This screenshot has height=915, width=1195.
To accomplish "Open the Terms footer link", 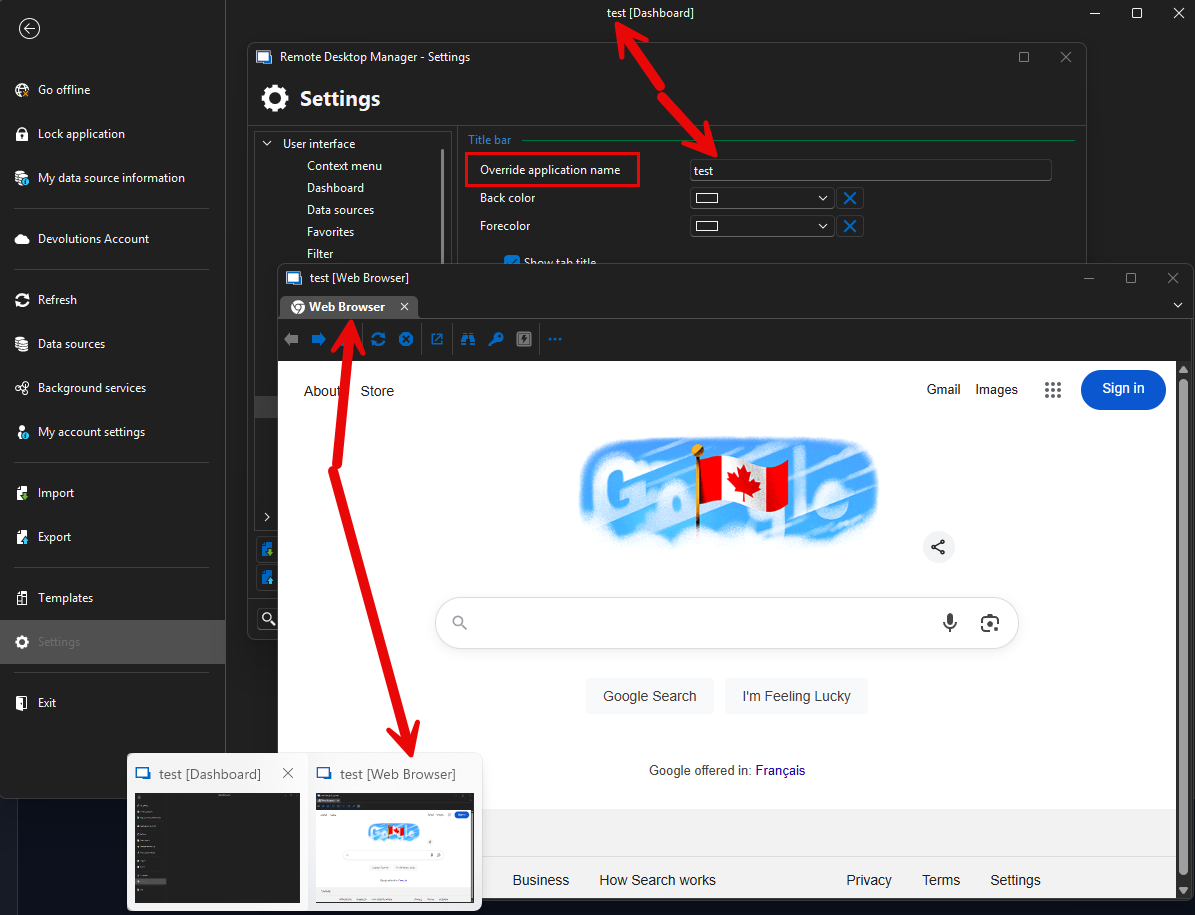I will point(940,881).
